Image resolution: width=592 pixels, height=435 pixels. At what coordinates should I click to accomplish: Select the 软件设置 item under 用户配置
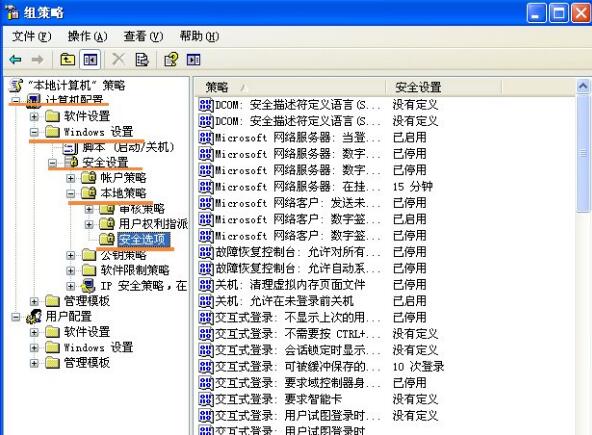tap(87, 332)
